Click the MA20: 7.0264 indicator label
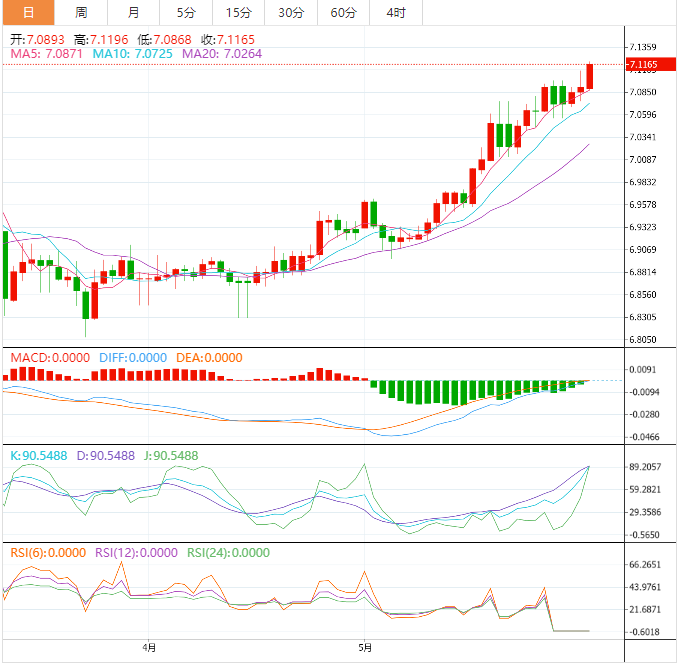Image resolution: width=679 pixels, height=671 pixels. coord(222,52)
